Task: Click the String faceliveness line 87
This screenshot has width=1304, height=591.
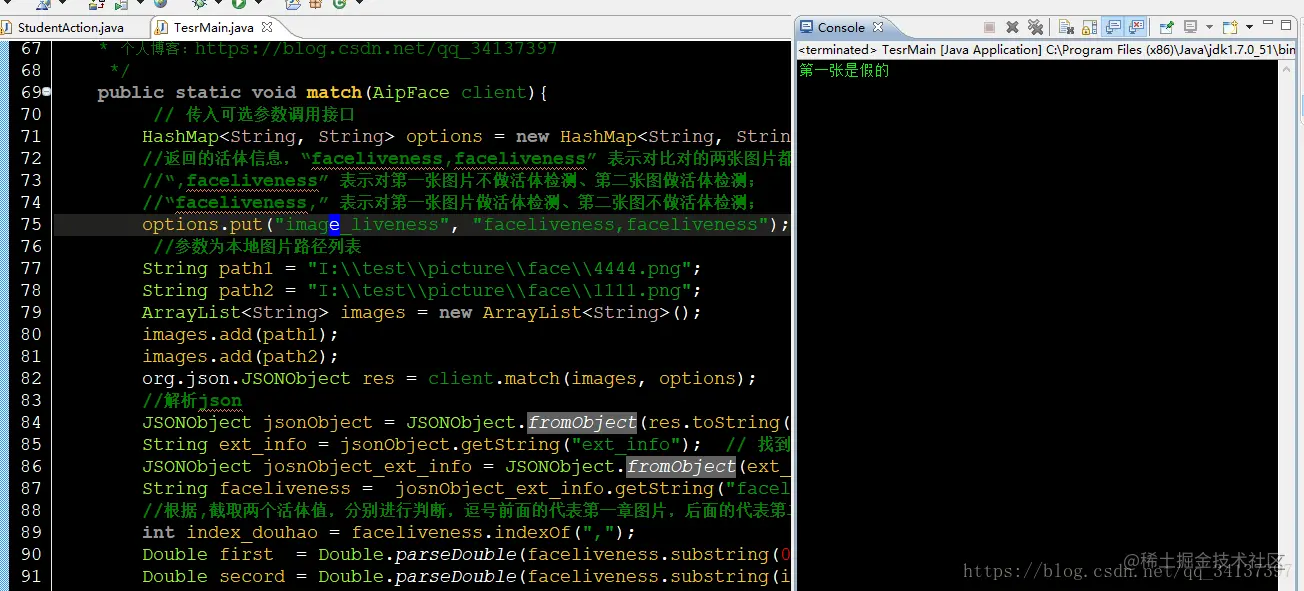Action: click(466, 488)
